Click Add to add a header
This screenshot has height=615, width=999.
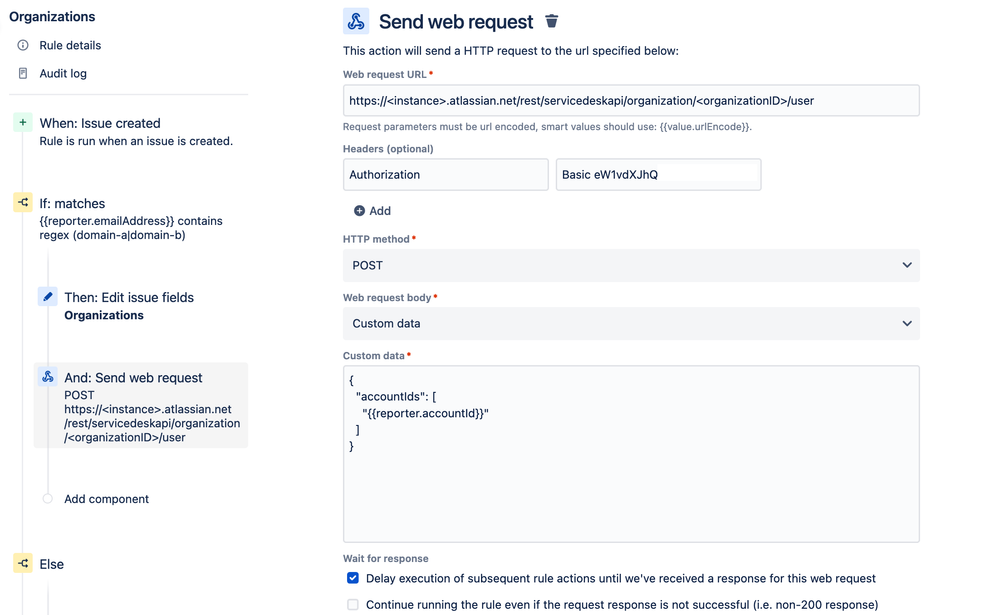click(380, 211)
